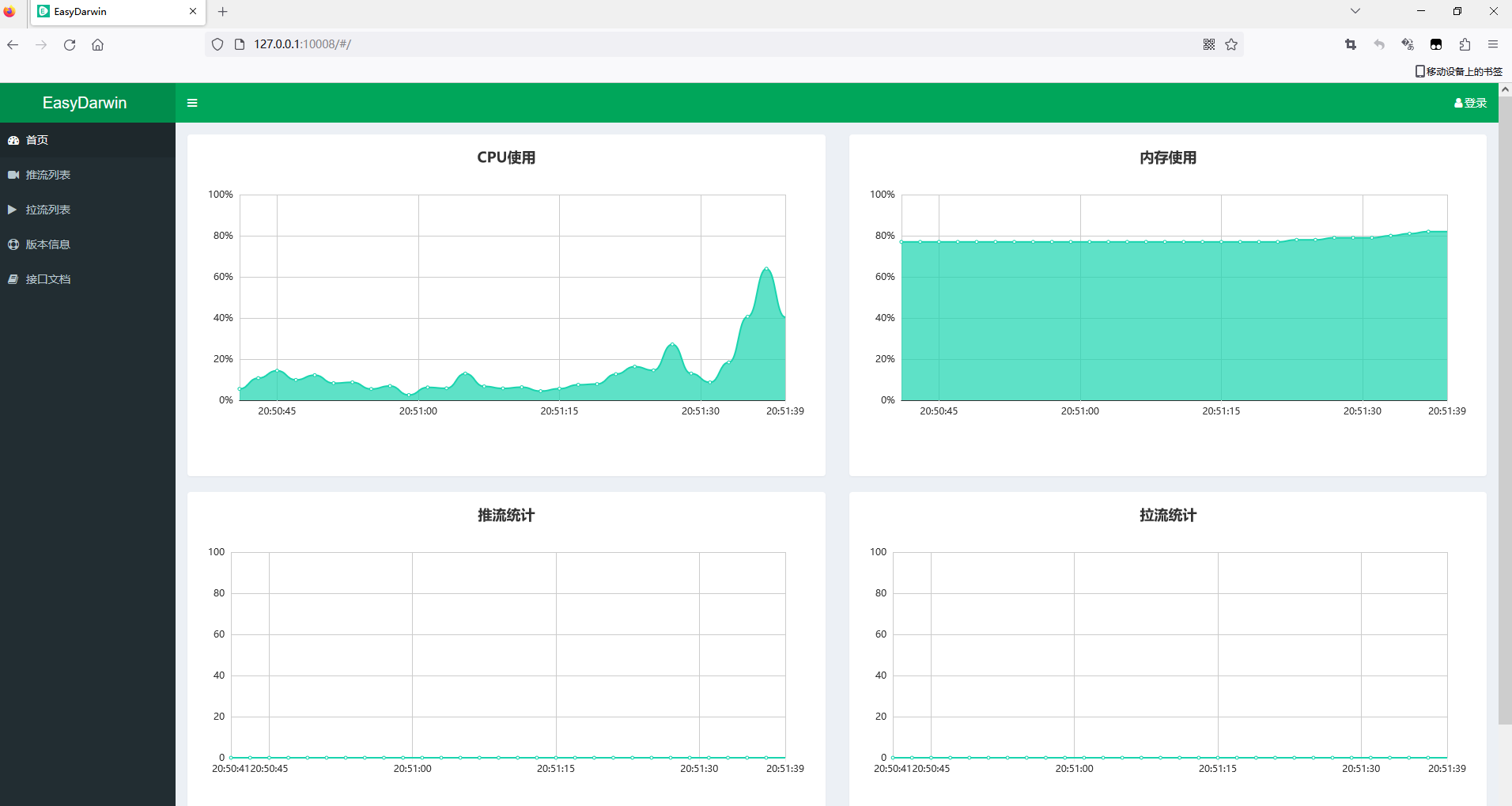Click the QR code icon in address bar

1209,44
